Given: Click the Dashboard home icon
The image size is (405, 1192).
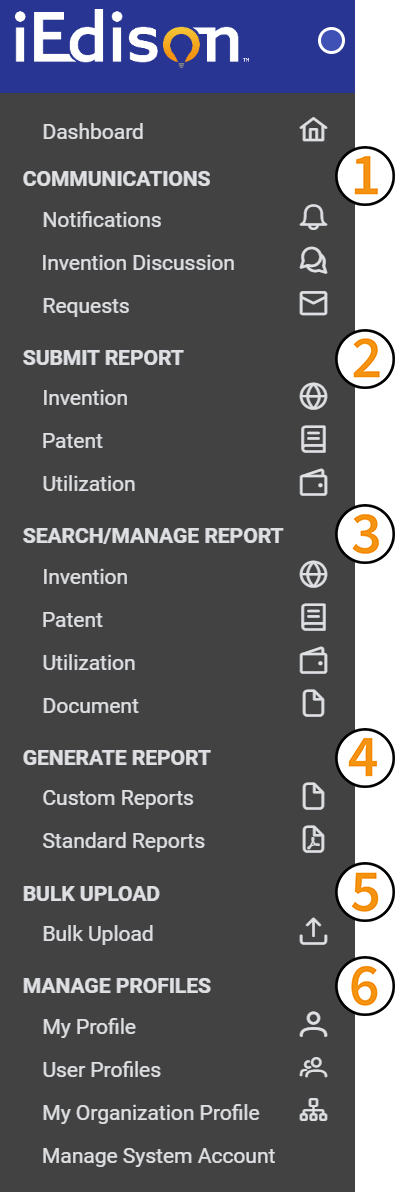Looking at the screenshot, I should coord(313,130).
